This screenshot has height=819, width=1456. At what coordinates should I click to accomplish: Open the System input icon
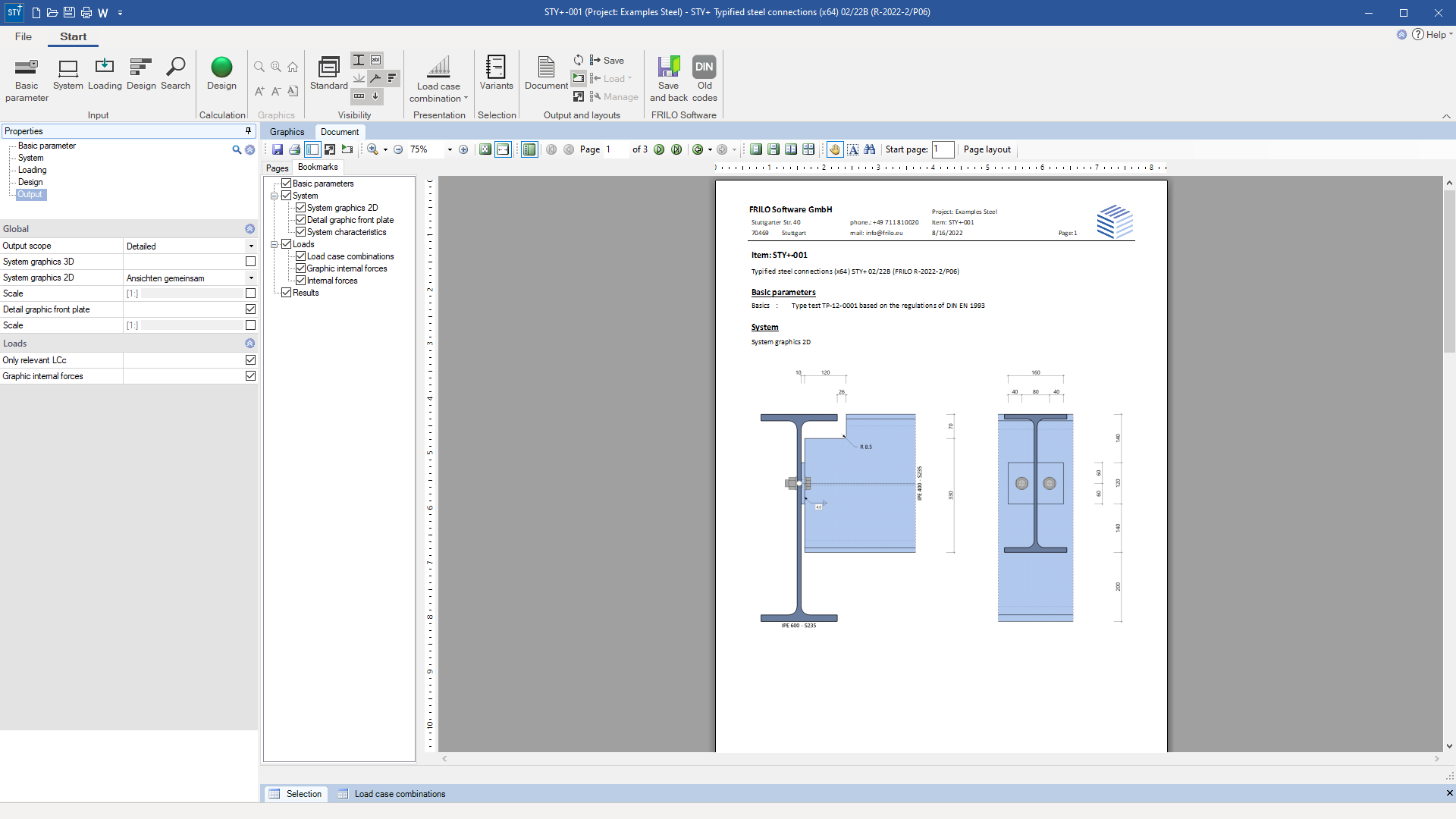[x=68, y=74]
